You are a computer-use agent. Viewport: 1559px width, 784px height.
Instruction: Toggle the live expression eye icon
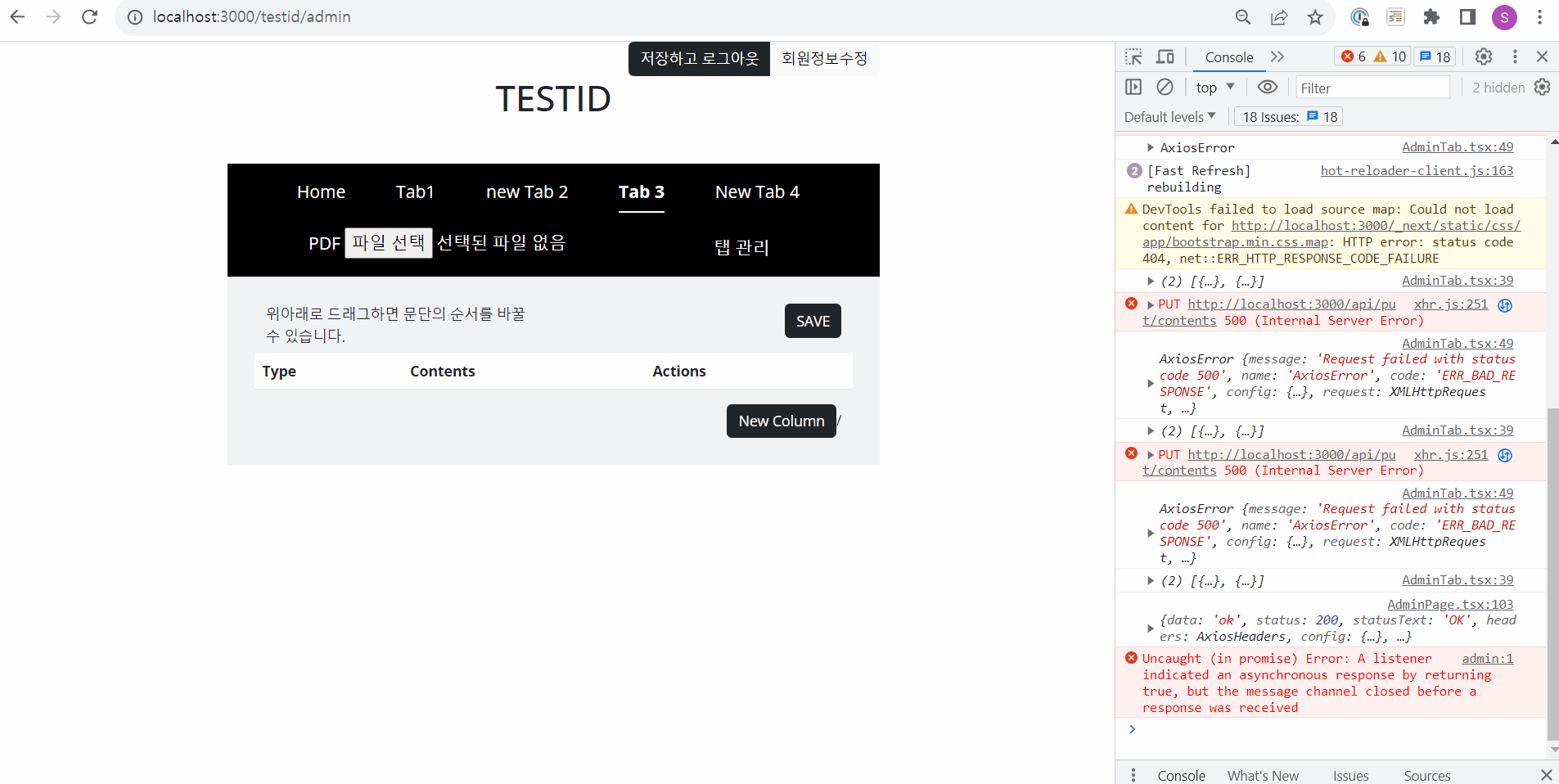pyautogui.click(x=1267, y=87)
